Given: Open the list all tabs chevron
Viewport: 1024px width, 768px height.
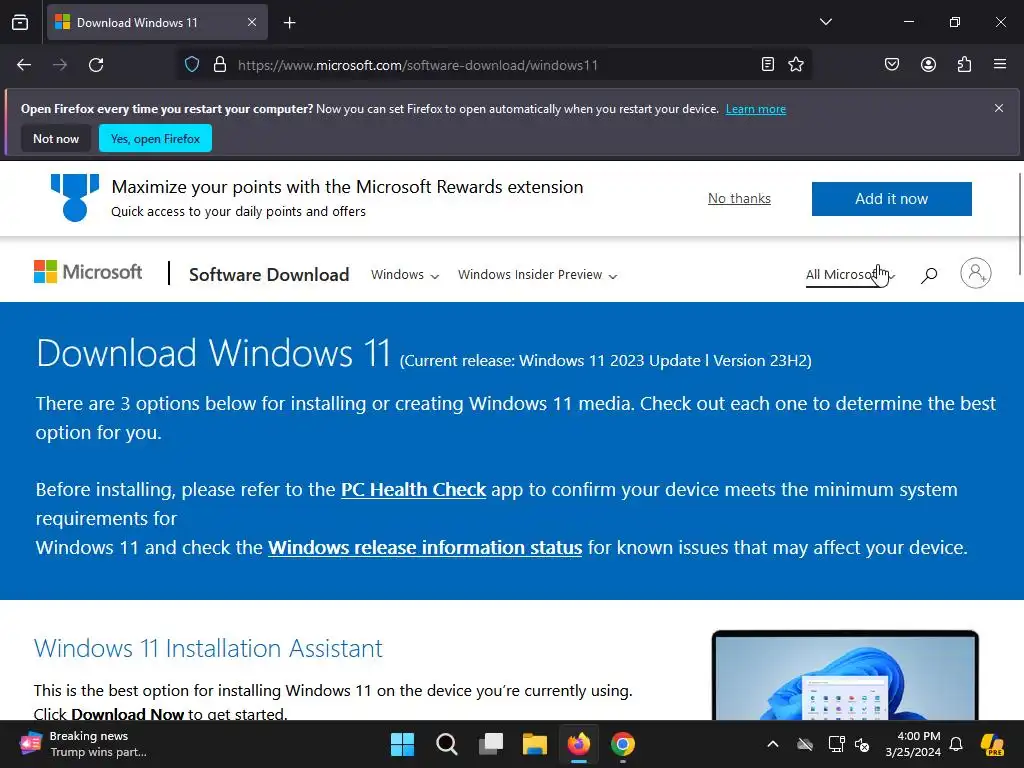Looking at the screenshot, I should 825,22.
